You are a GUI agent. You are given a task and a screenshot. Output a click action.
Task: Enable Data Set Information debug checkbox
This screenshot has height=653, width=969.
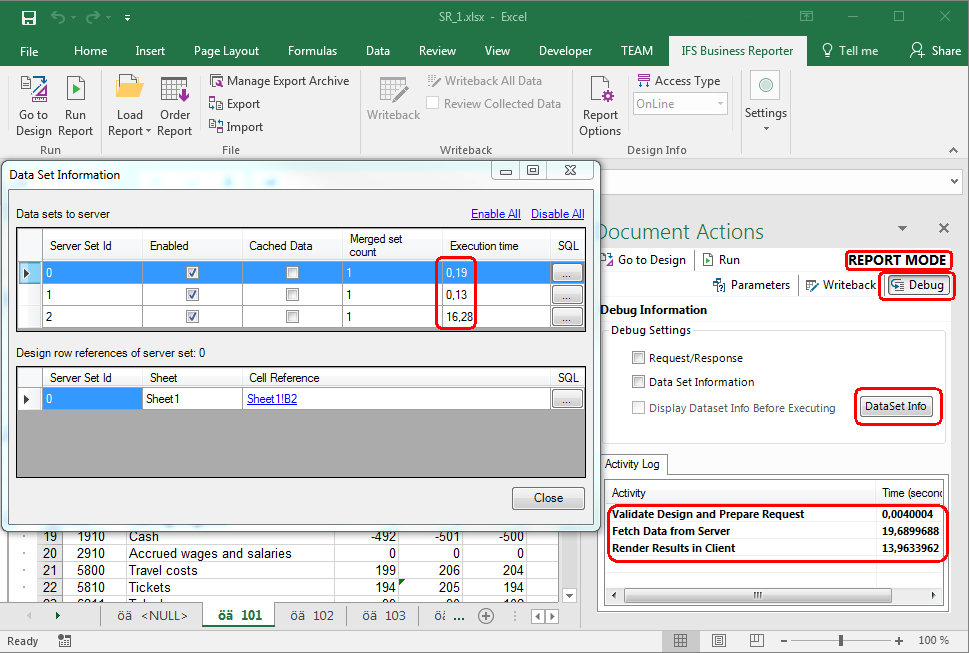(x=638, y=382)
